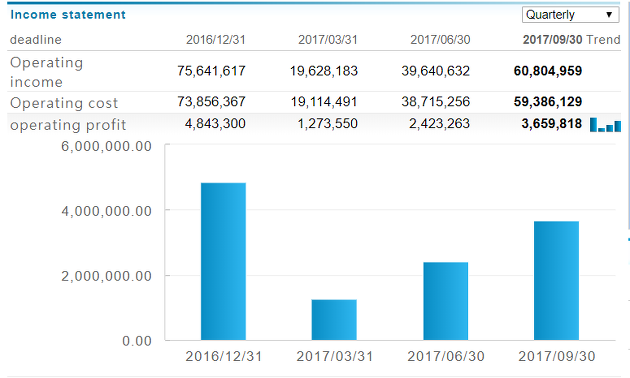Click the 2017/03/31 x-axis label
Screen dimensions: 630x378
[x=335, y=356]
